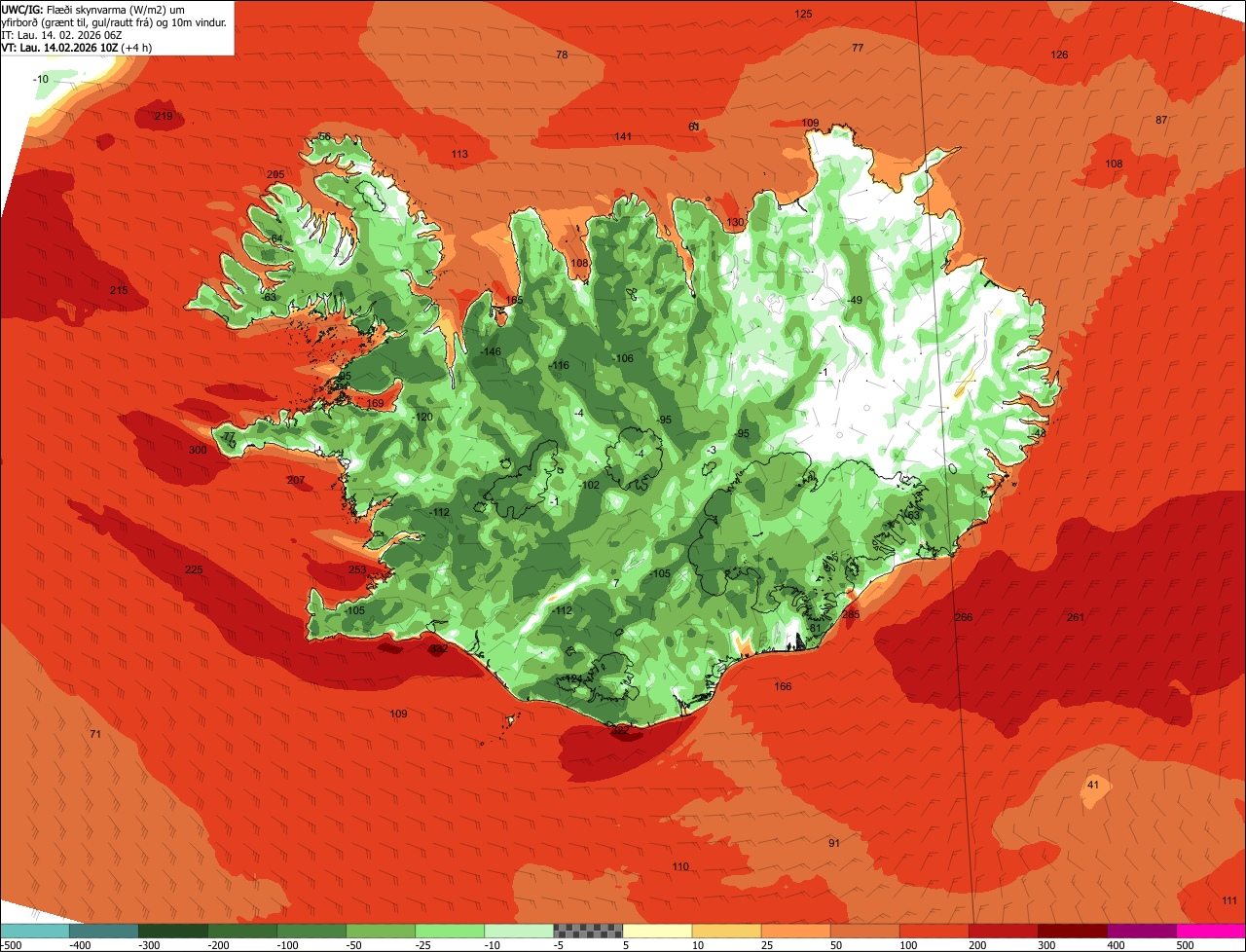
Task: Click the 215 flux value off the west coast
Action: (x=119, y=291)
